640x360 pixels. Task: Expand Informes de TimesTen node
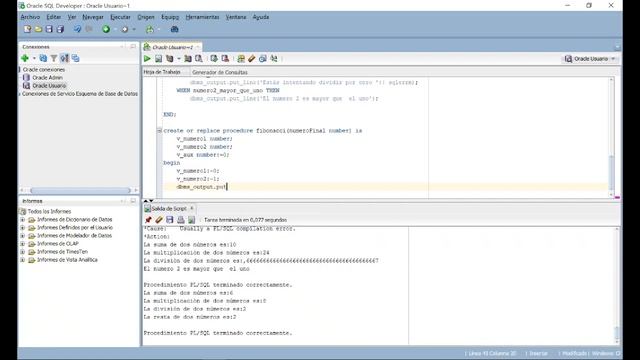[22, 252]
